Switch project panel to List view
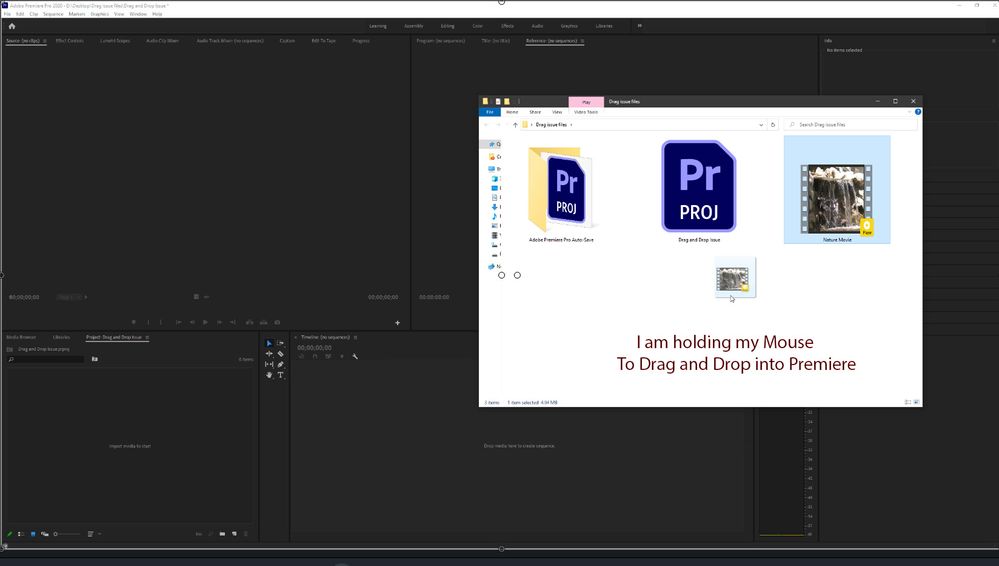This screenshot has width=999, height=566. click(x=21, y=534)
